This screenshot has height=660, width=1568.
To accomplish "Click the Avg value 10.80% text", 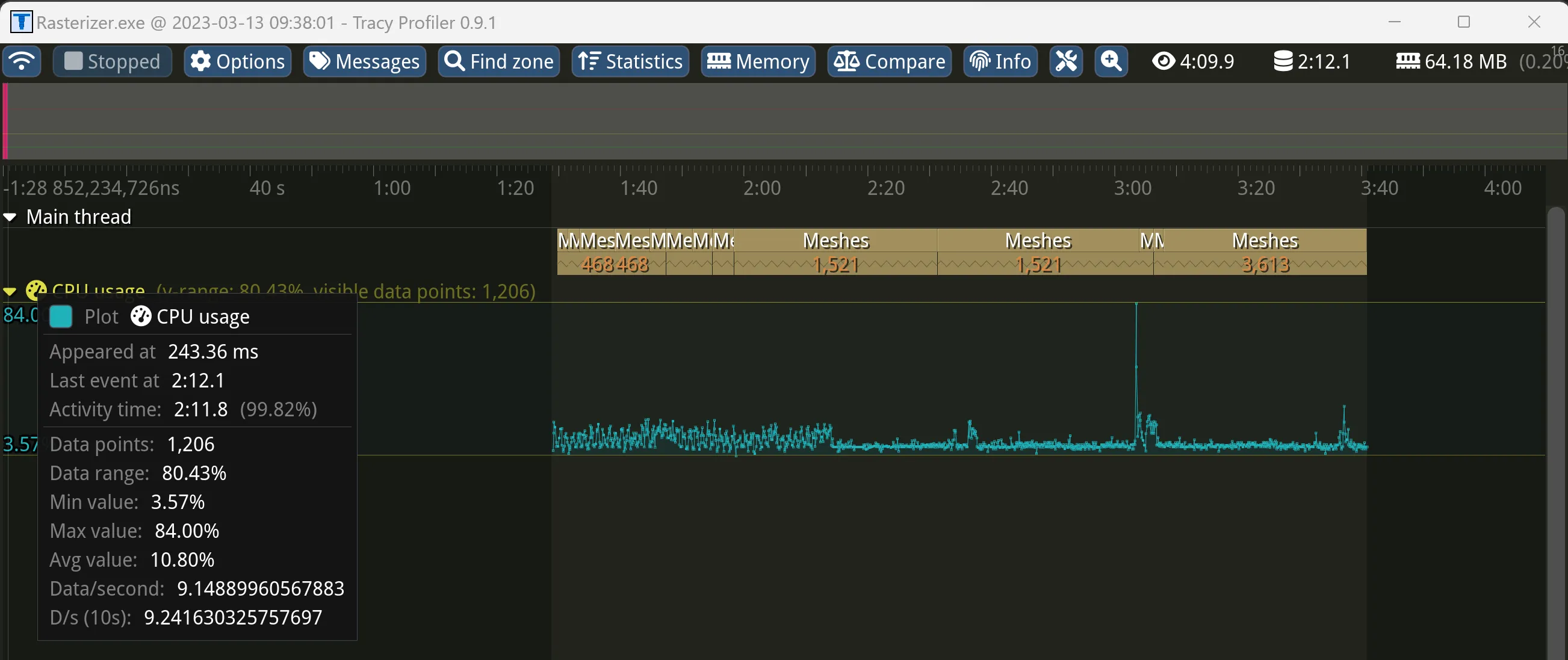I will click(x=131, y=560).
